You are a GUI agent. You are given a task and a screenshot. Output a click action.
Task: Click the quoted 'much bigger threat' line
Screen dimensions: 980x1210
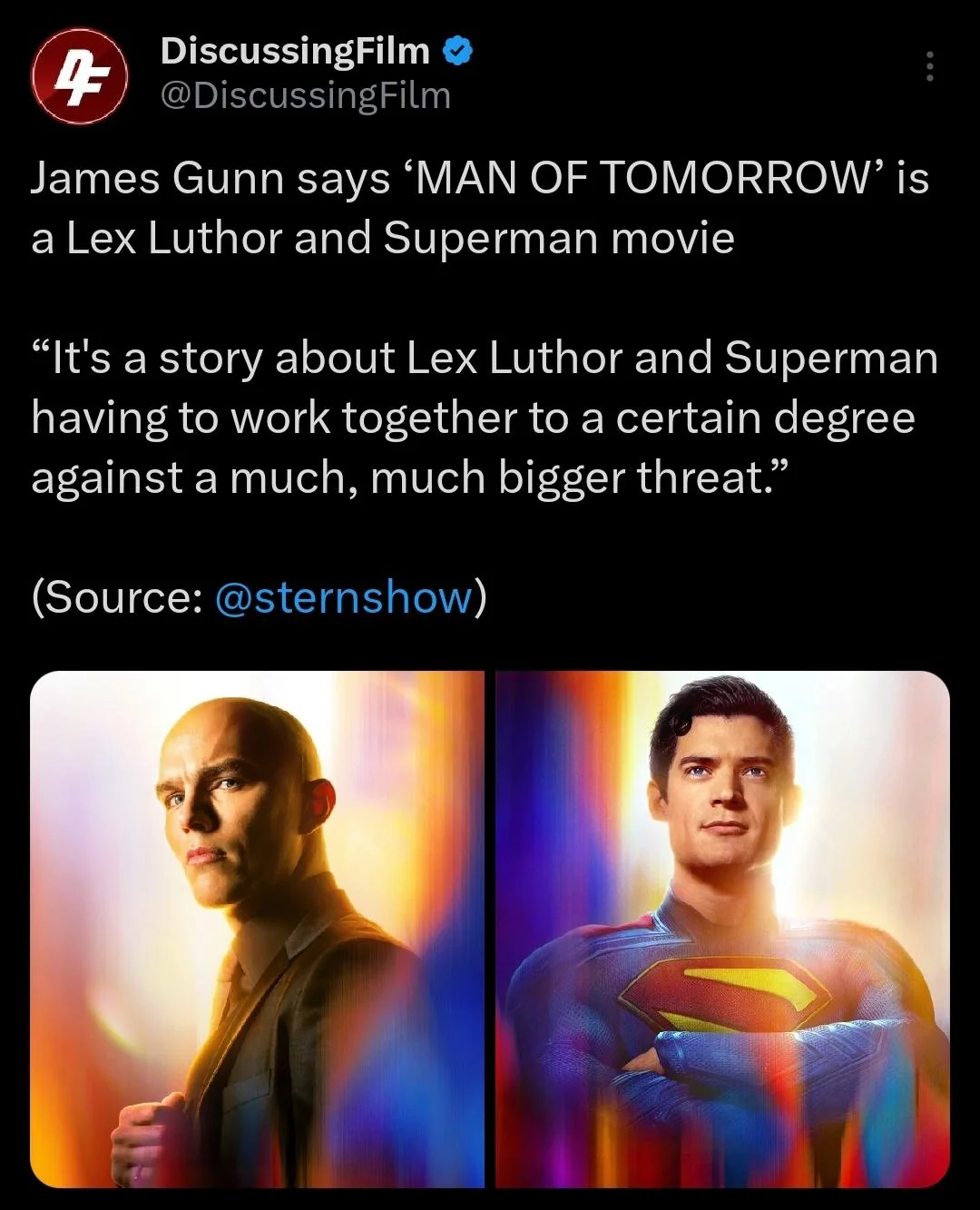coord(413,477)
